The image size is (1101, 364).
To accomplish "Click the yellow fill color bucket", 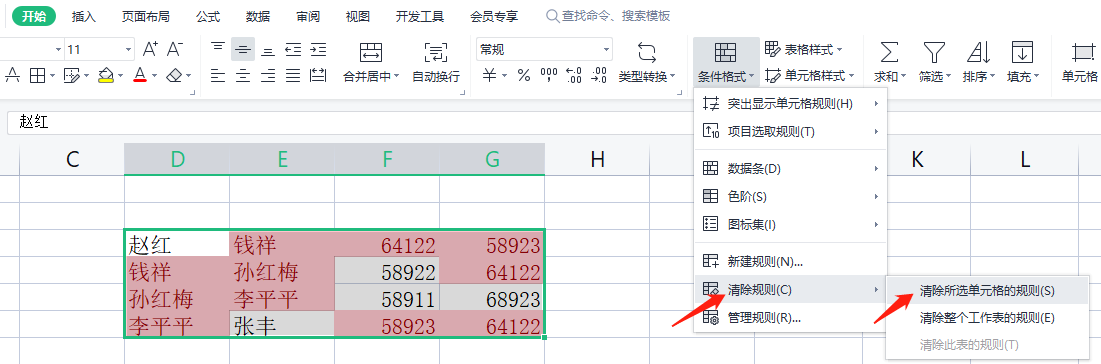I will pyautogui.click(x=105, y=75).
